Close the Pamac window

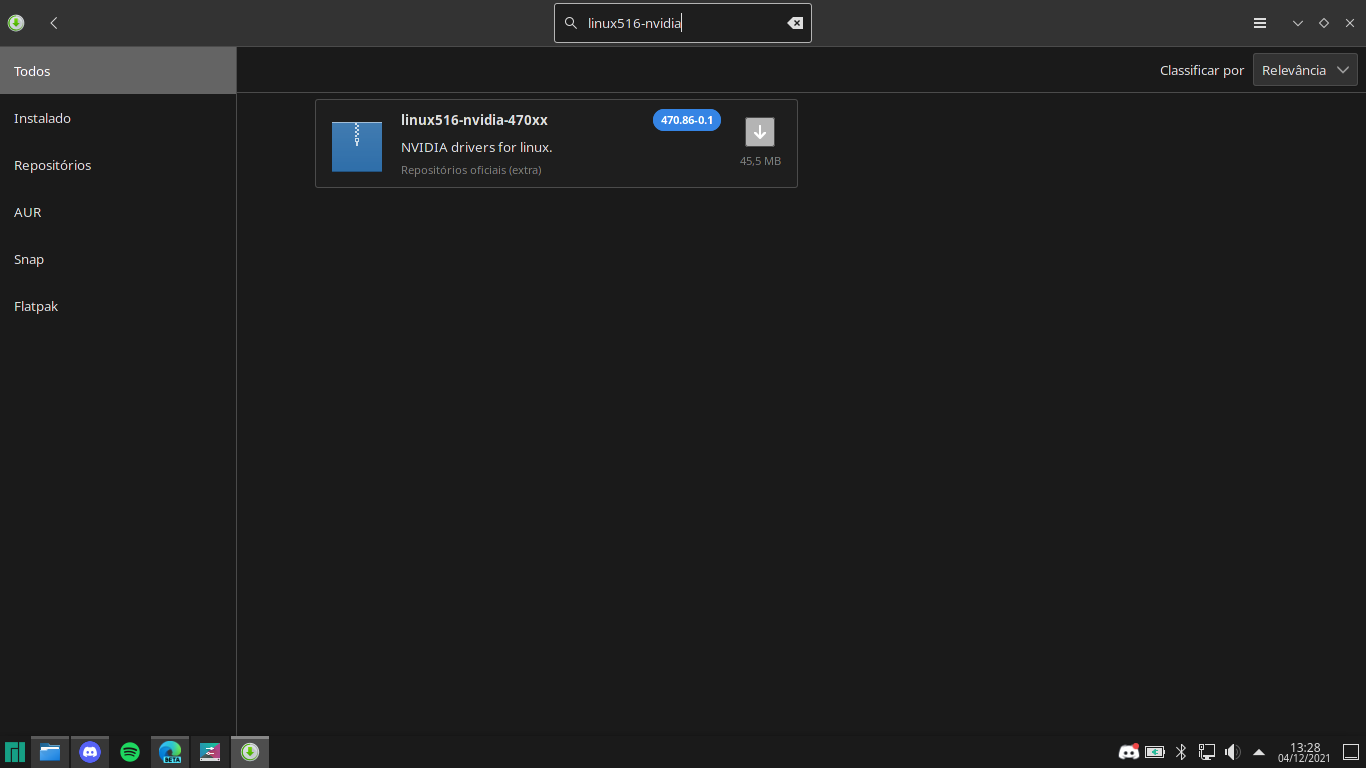[1350, 23]
